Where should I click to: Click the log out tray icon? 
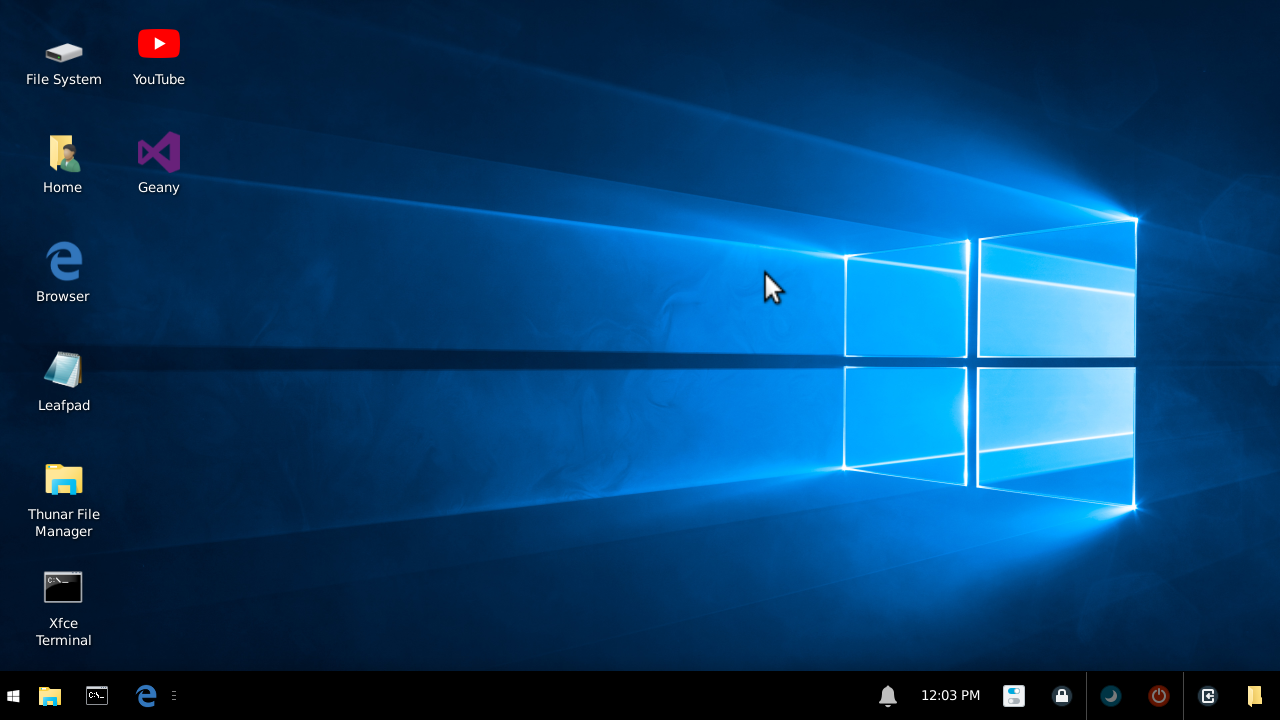[1207, 695]
